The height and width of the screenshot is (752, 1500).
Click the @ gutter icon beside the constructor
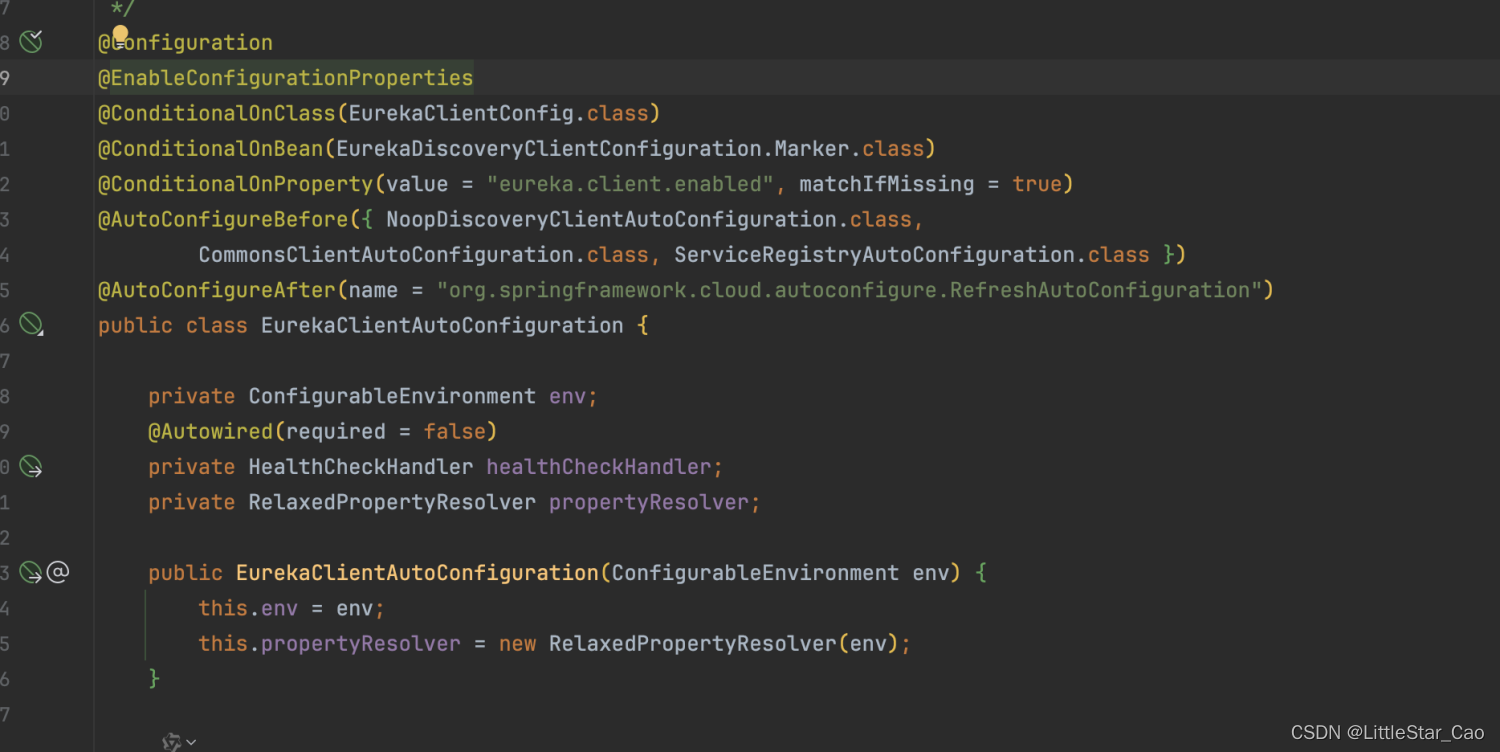click(x=58, y=572)
